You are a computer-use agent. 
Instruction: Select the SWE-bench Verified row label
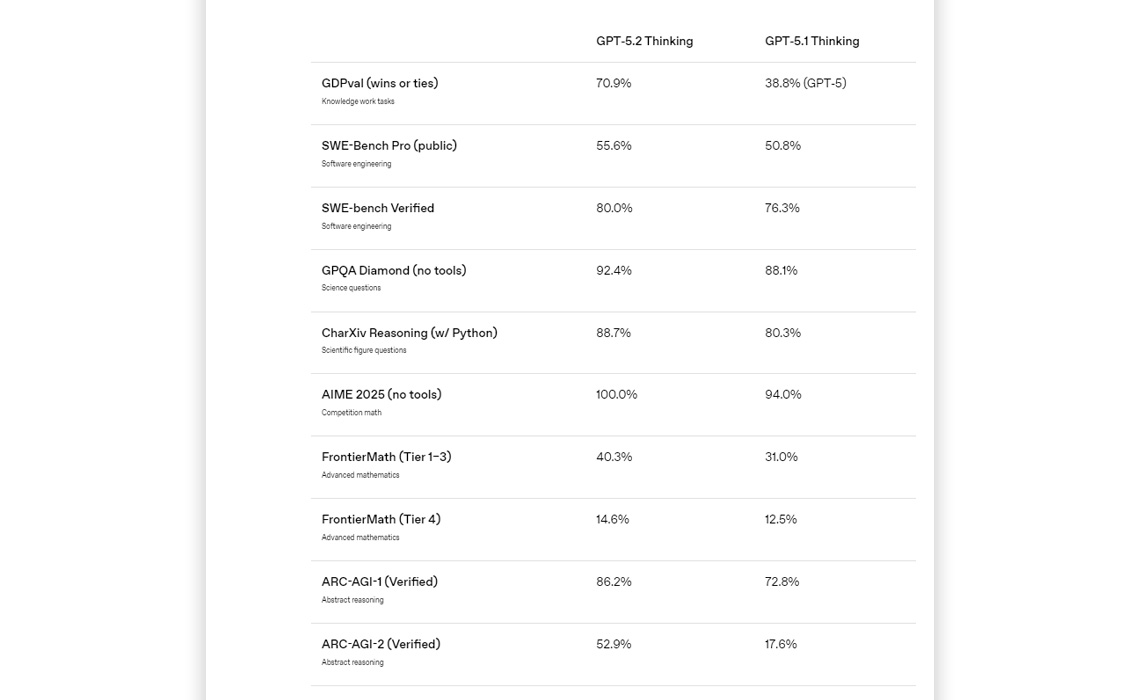(x=377, y=208)
